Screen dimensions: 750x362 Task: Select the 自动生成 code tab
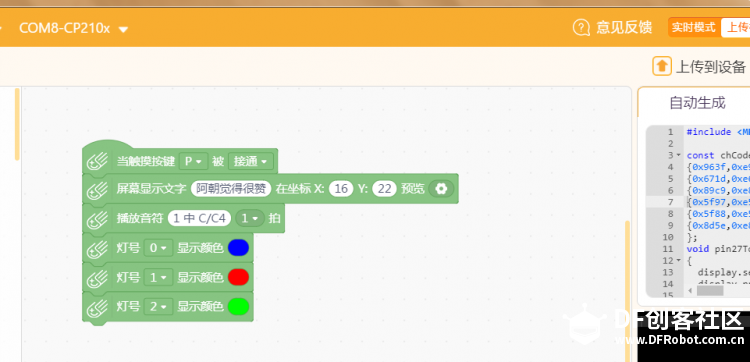tap(697, 102)
